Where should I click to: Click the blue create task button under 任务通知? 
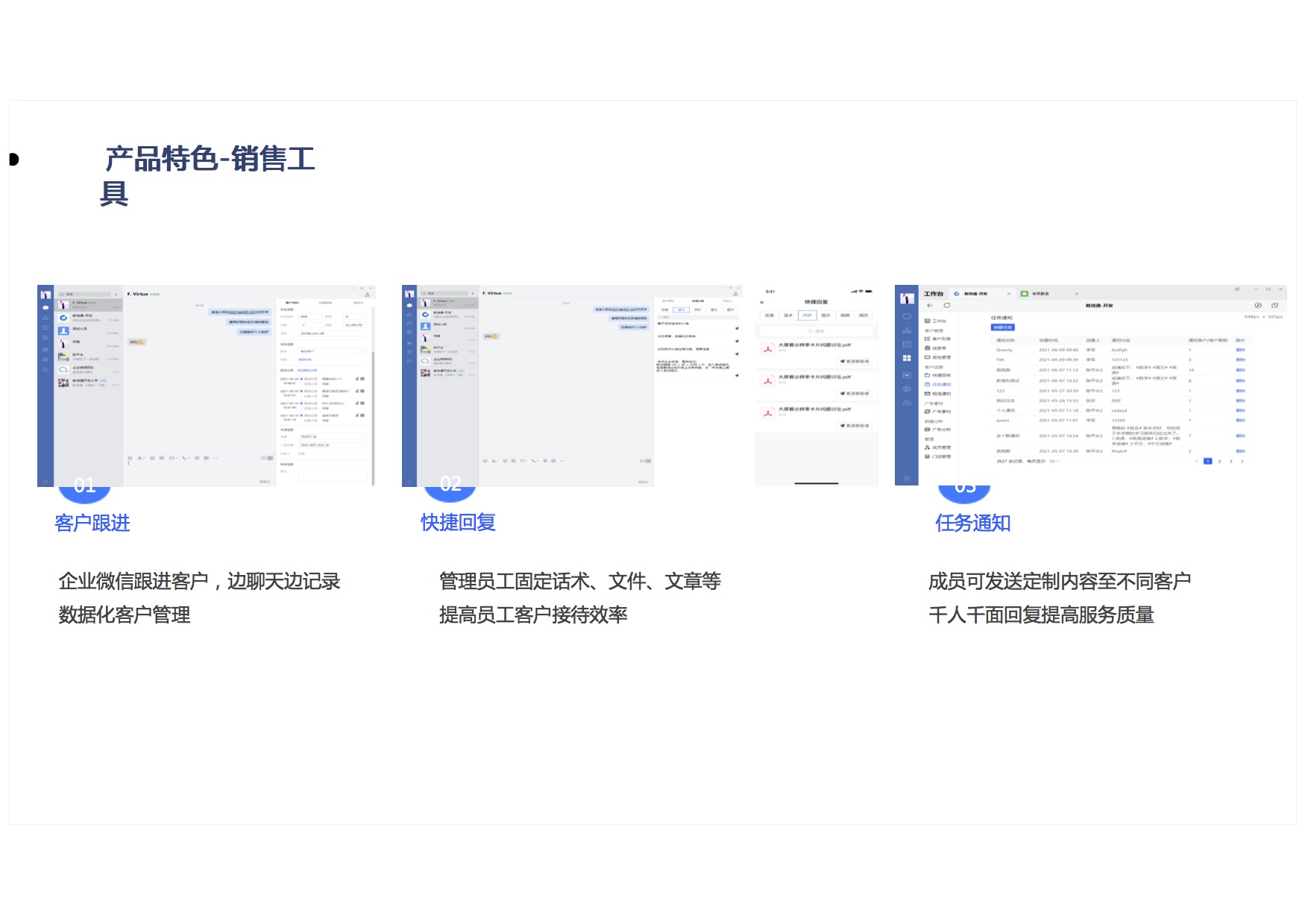click(1002, 327)
